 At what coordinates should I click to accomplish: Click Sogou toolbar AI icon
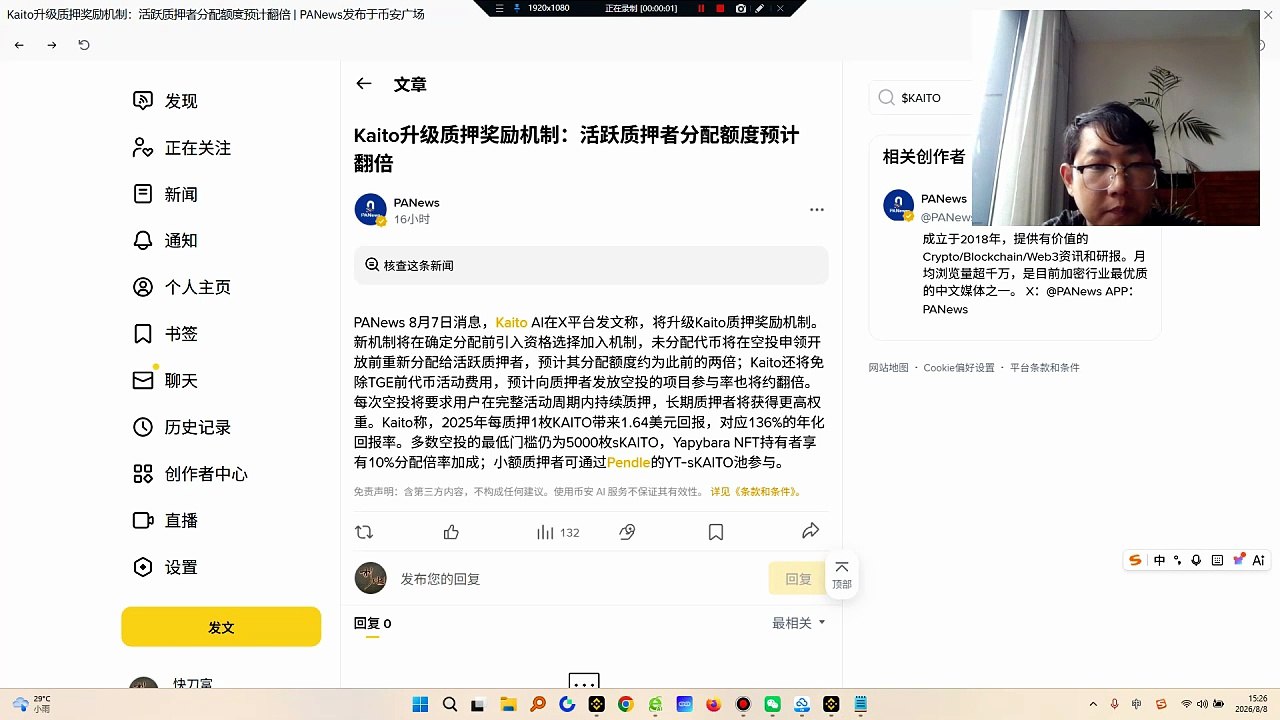pyautogui.click(x=1258, y=560)
